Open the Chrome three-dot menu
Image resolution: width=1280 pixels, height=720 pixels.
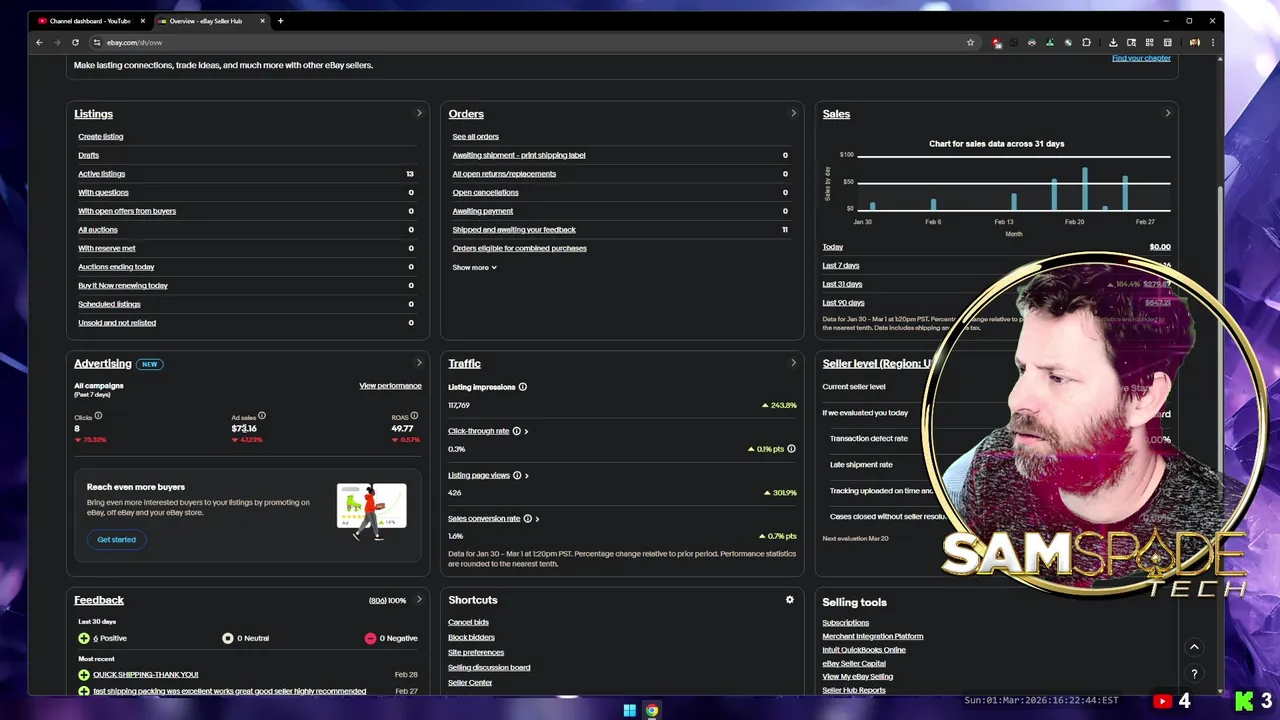[x=1213, y=42]
